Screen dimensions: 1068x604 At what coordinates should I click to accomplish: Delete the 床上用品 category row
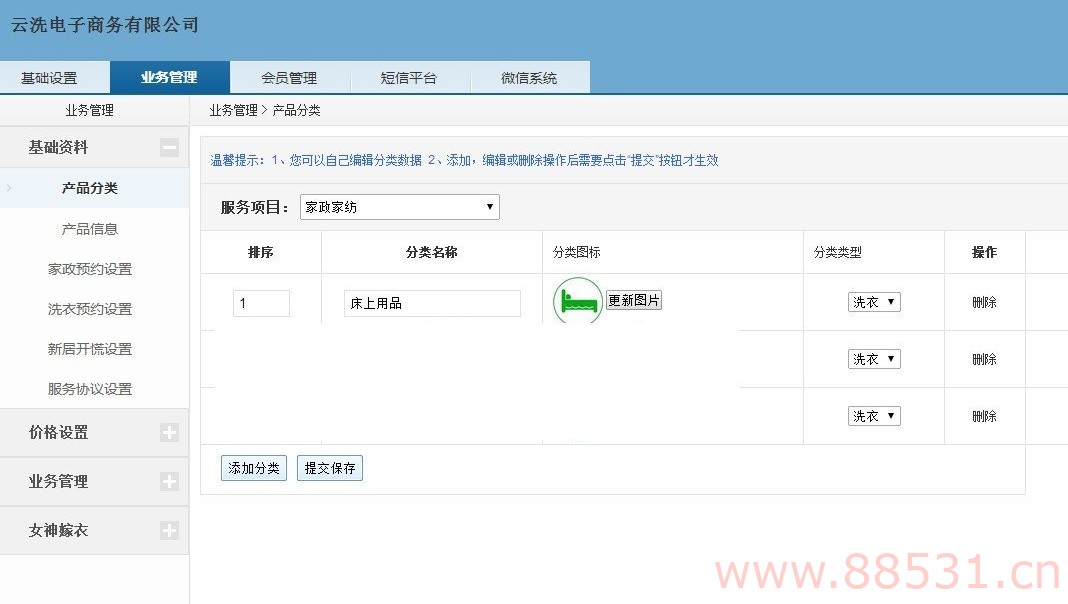(x=984, y=302)
